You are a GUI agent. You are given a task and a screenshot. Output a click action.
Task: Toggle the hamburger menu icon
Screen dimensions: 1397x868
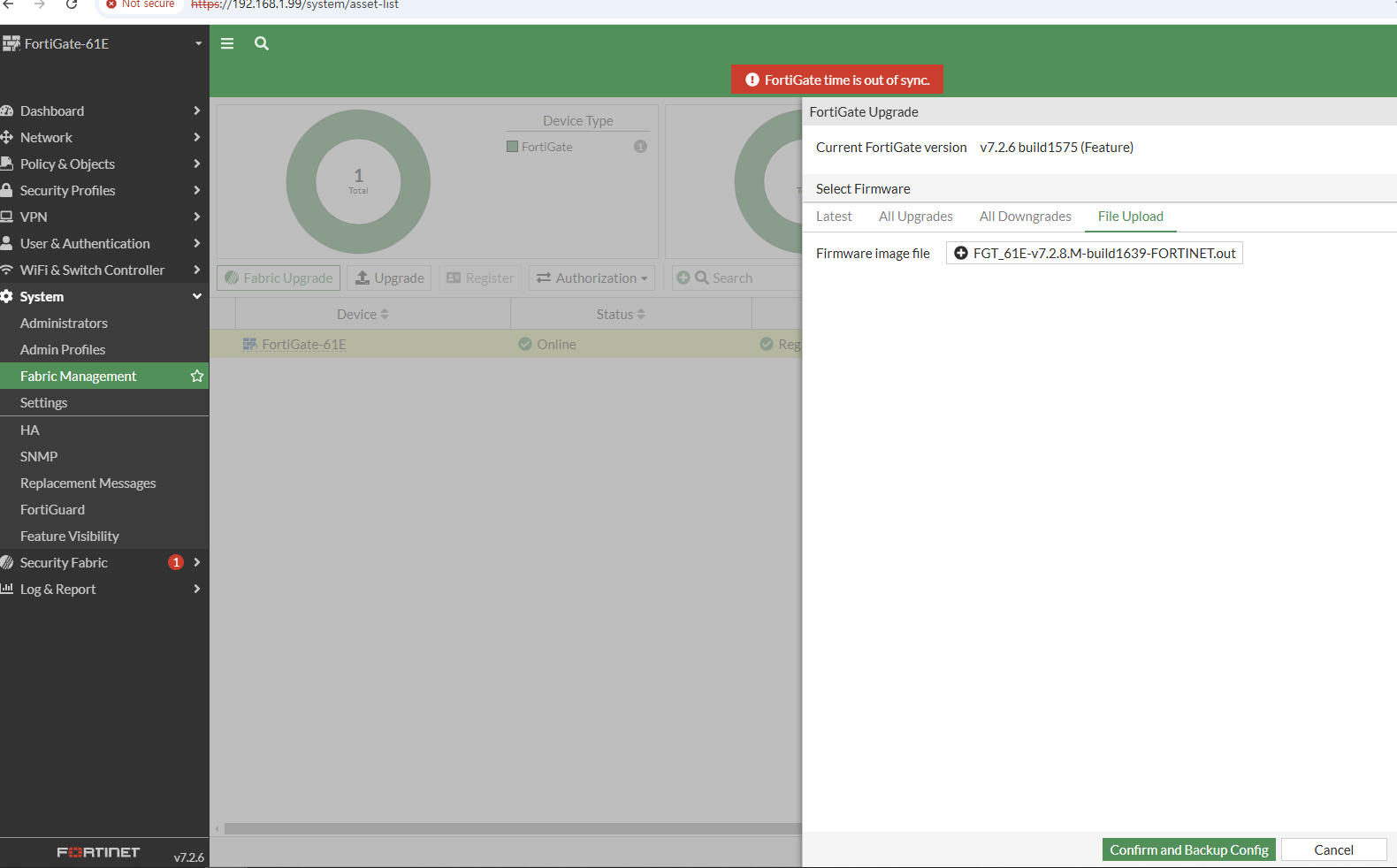click(227, 43)
